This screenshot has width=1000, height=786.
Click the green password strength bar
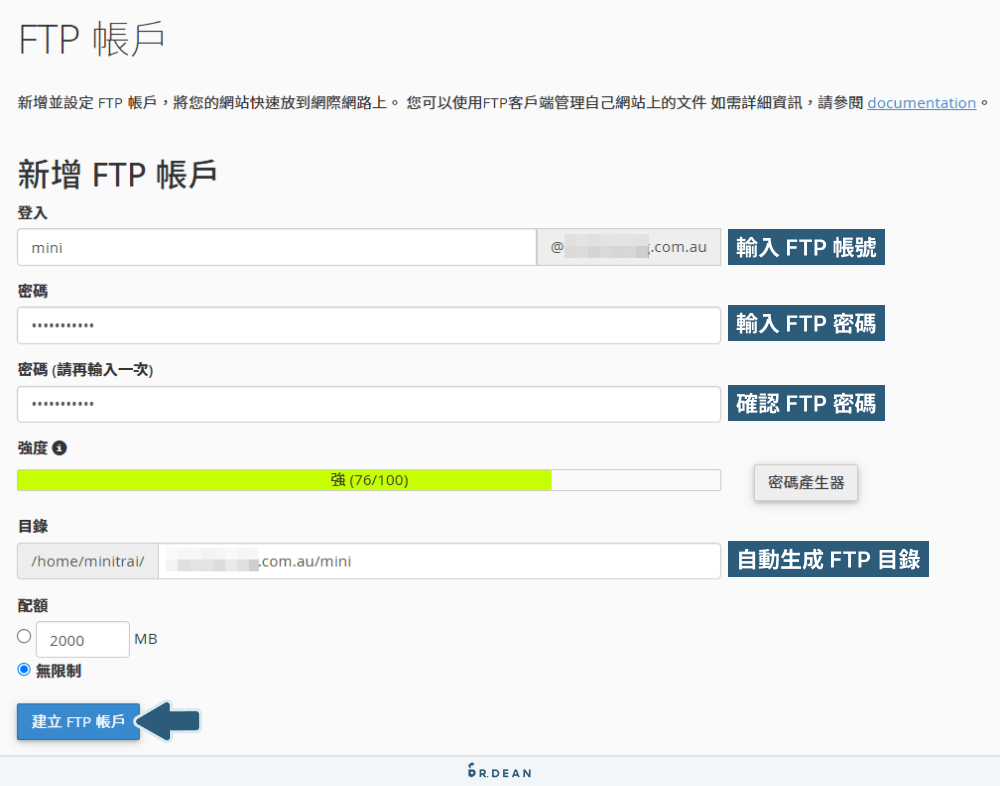point(283,480)
